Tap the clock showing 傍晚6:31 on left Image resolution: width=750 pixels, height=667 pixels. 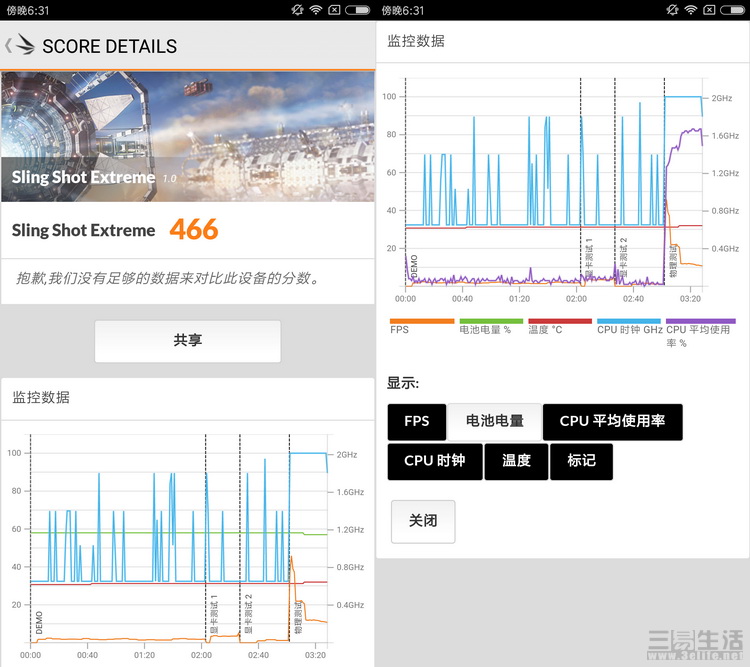pos(27,11)
